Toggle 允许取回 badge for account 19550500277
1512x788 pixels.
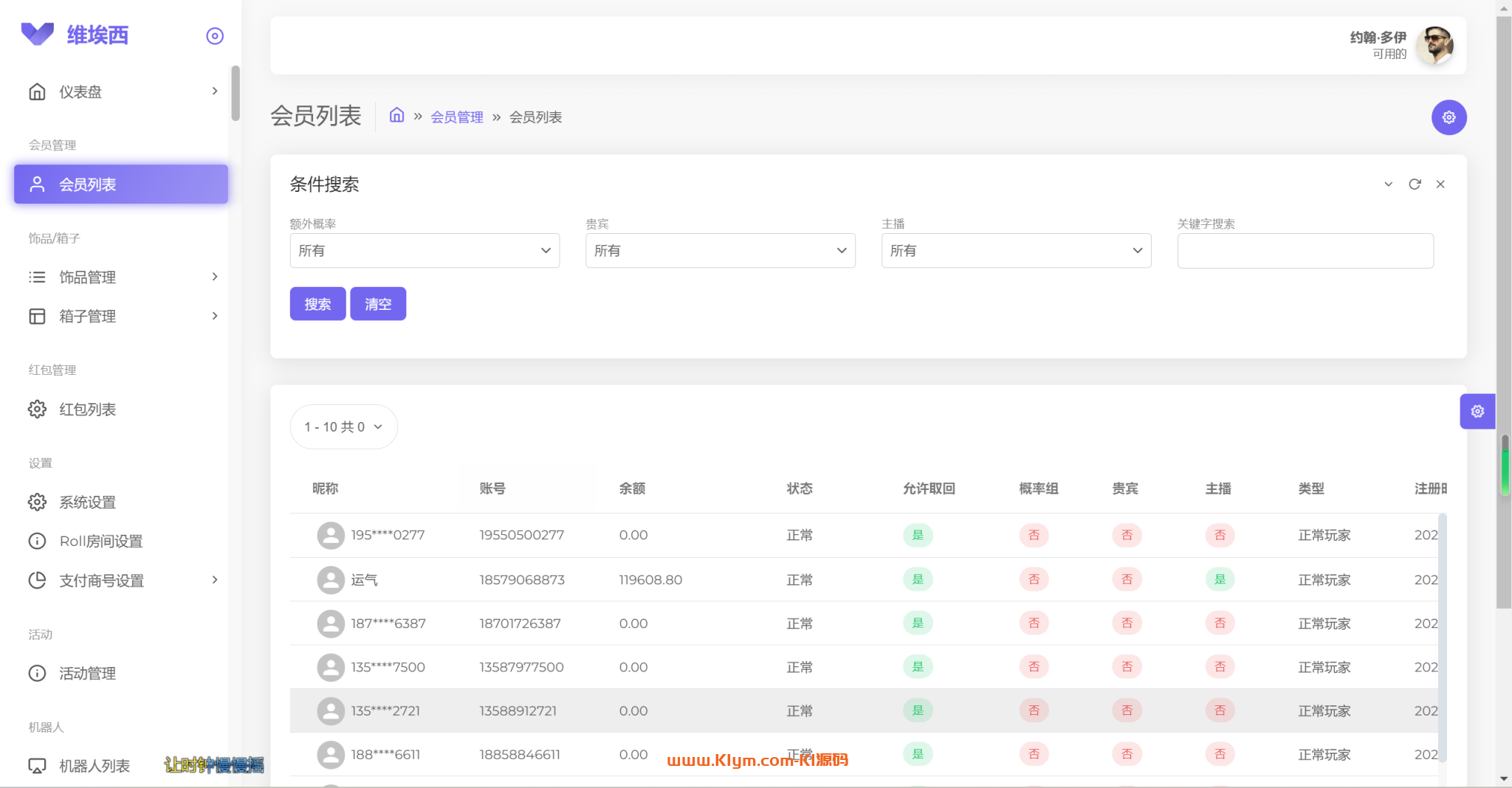(x=917, y=535)
